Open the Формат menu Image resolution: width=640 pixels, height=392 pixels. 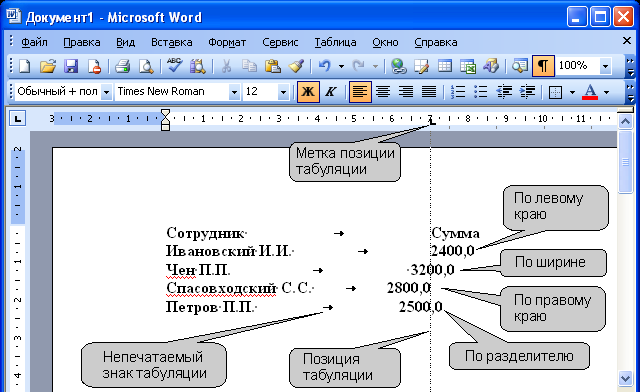[227, 42]
